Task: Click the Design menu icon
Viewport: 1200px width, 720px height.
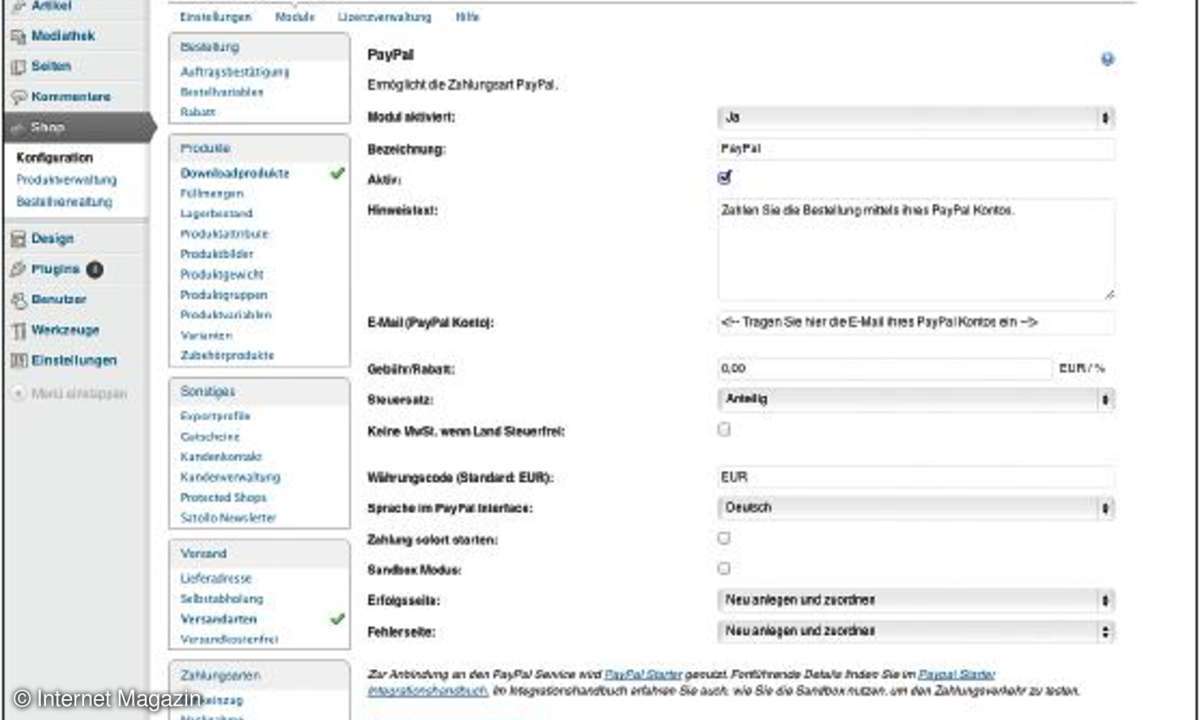Action: [18, 239]
